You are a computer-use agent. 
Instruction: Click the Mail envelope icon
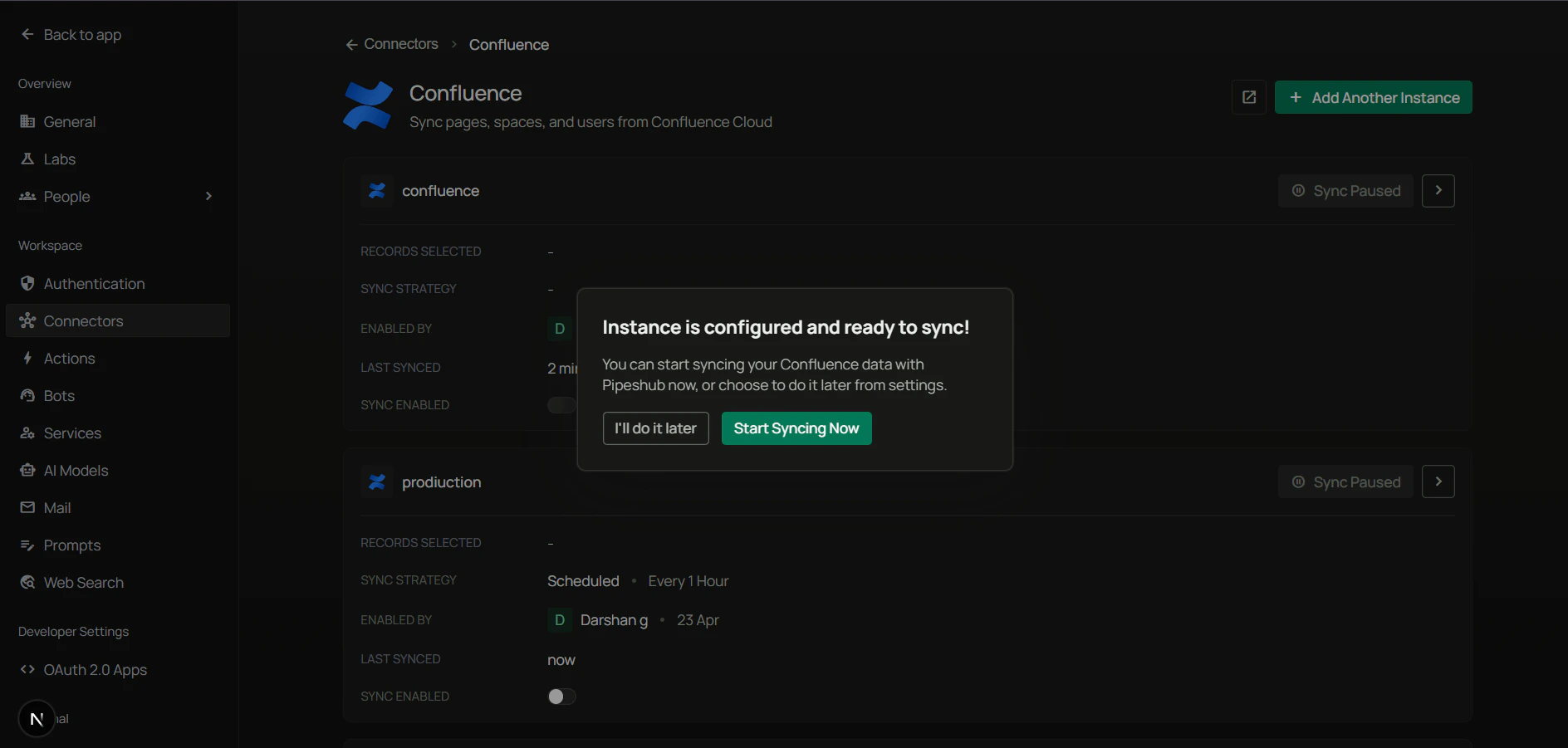pos(27,507)
